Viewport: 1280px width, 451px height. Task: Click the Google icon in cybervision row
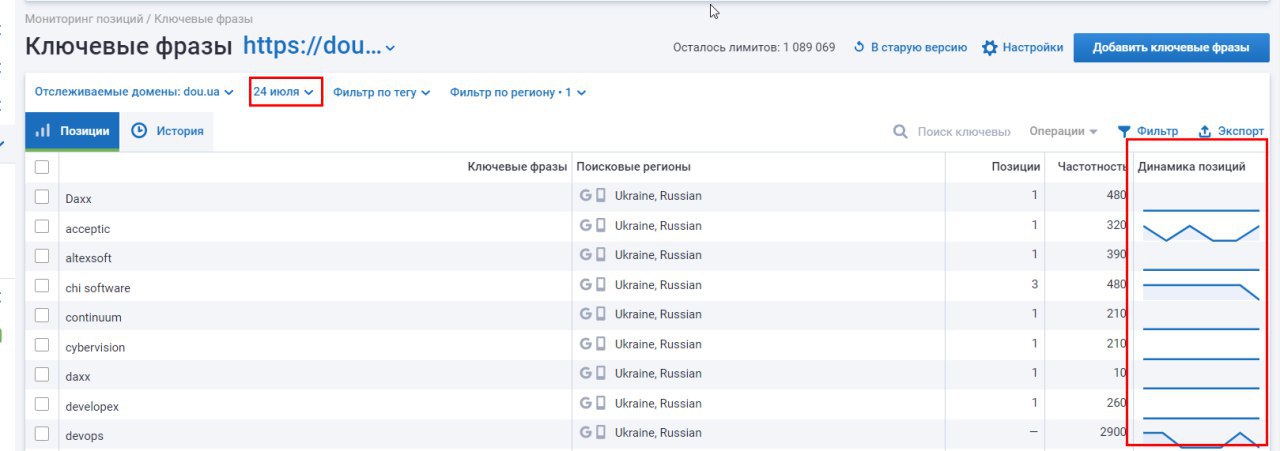[x=586, y=344]
